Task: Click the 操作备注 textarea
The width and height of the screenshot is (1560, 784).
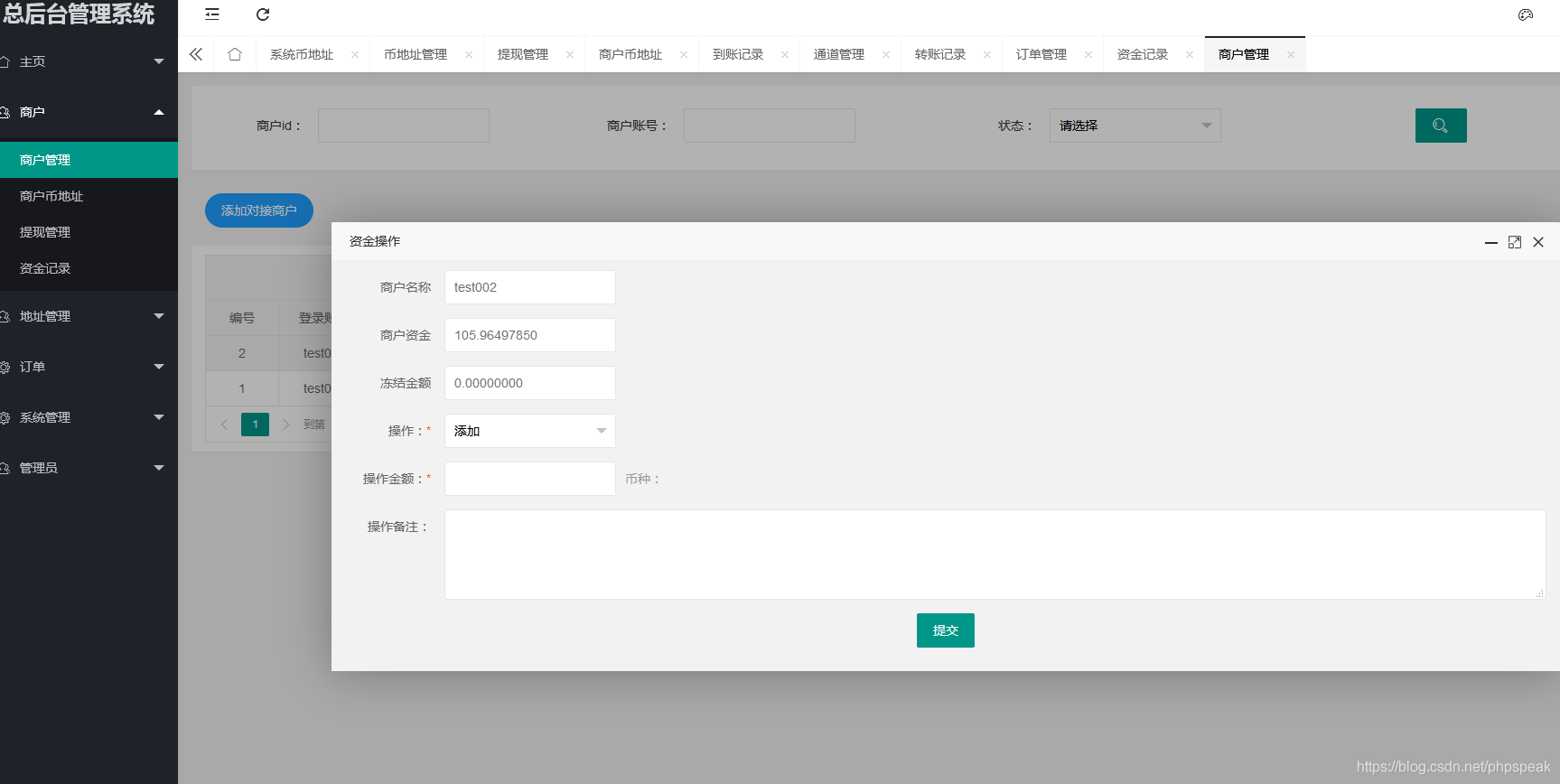Action: pyautogui.click(x=995, y=555)
